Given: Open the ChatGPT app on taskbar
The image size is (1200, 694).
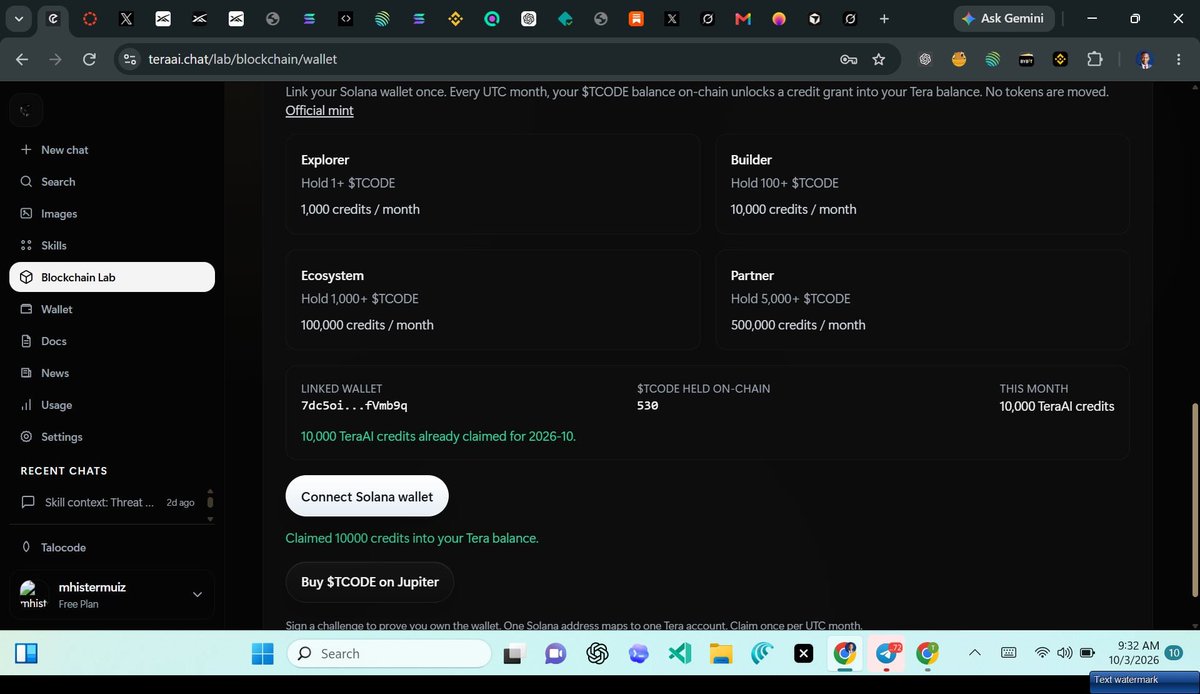Looking at the screenshot, I should click(598, 653).
